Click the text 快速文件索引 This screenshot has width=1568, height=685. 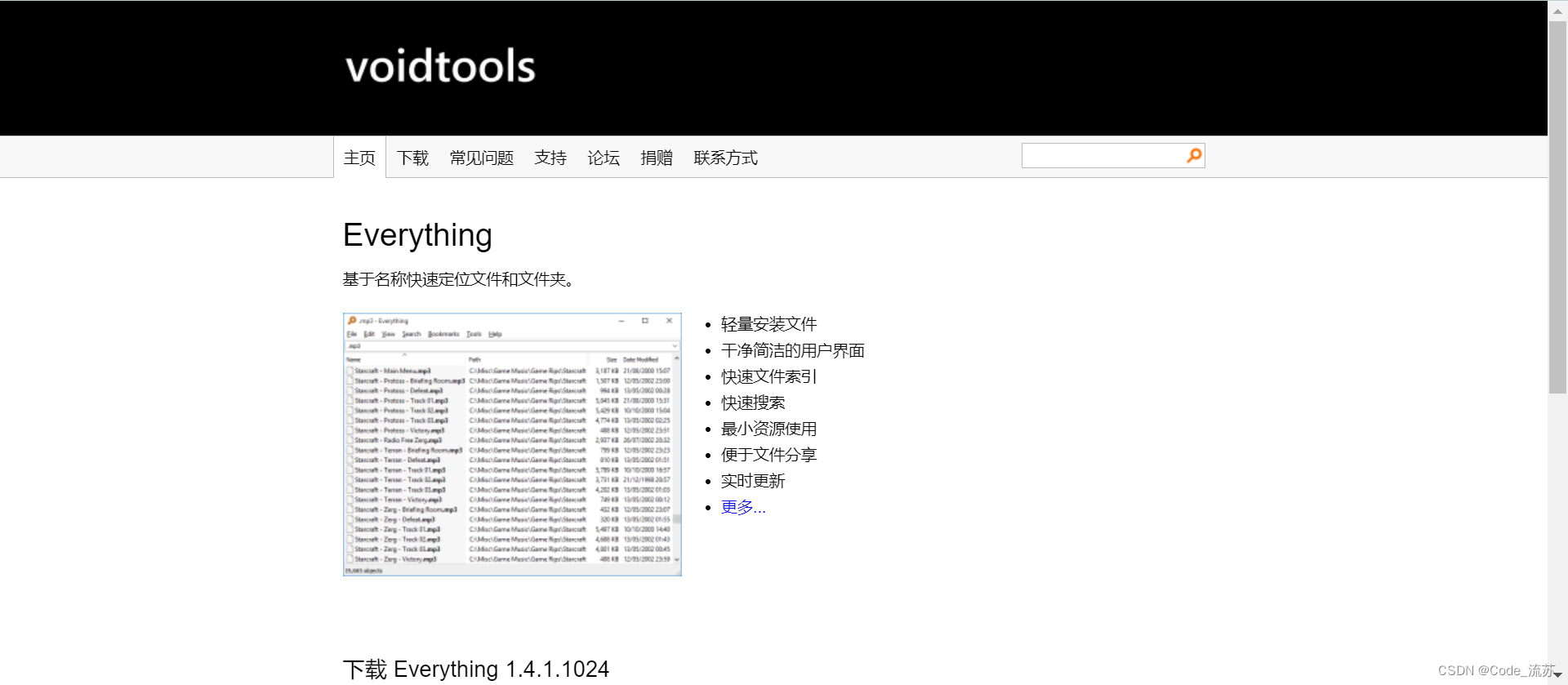click(x=768, y=376)
